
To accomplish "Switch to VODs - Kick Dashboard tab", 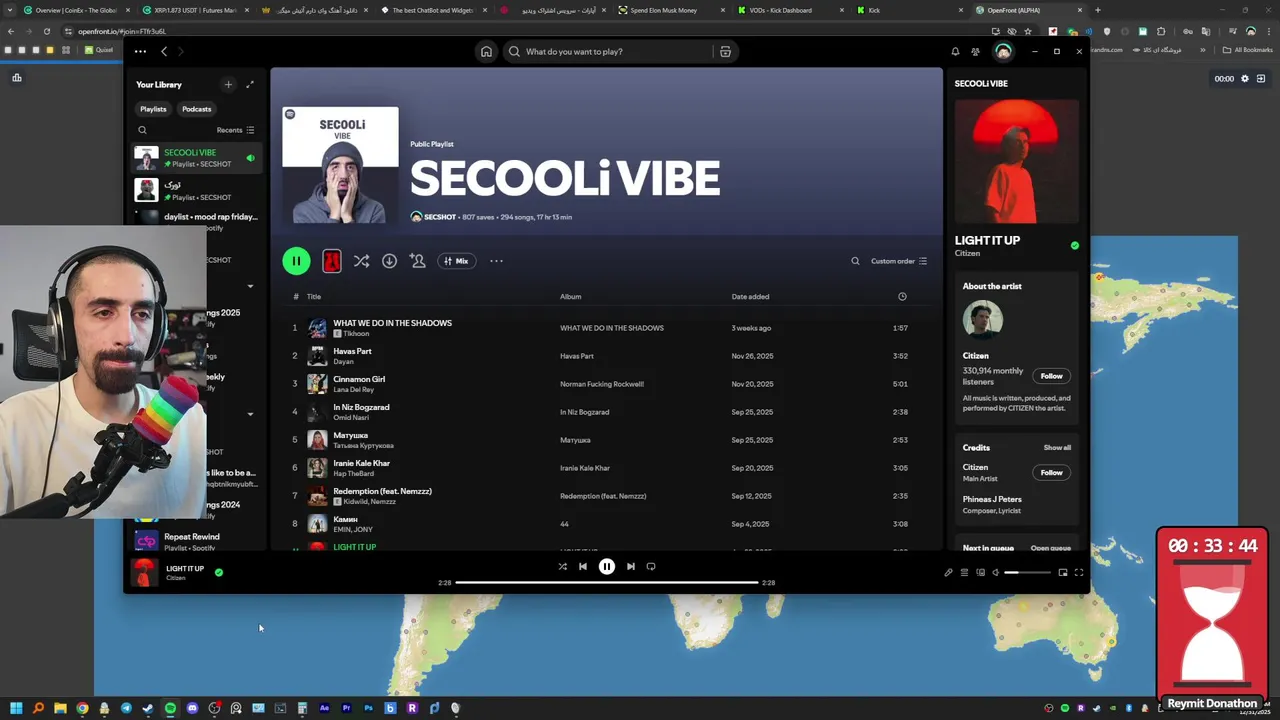I will click(788, 10).
